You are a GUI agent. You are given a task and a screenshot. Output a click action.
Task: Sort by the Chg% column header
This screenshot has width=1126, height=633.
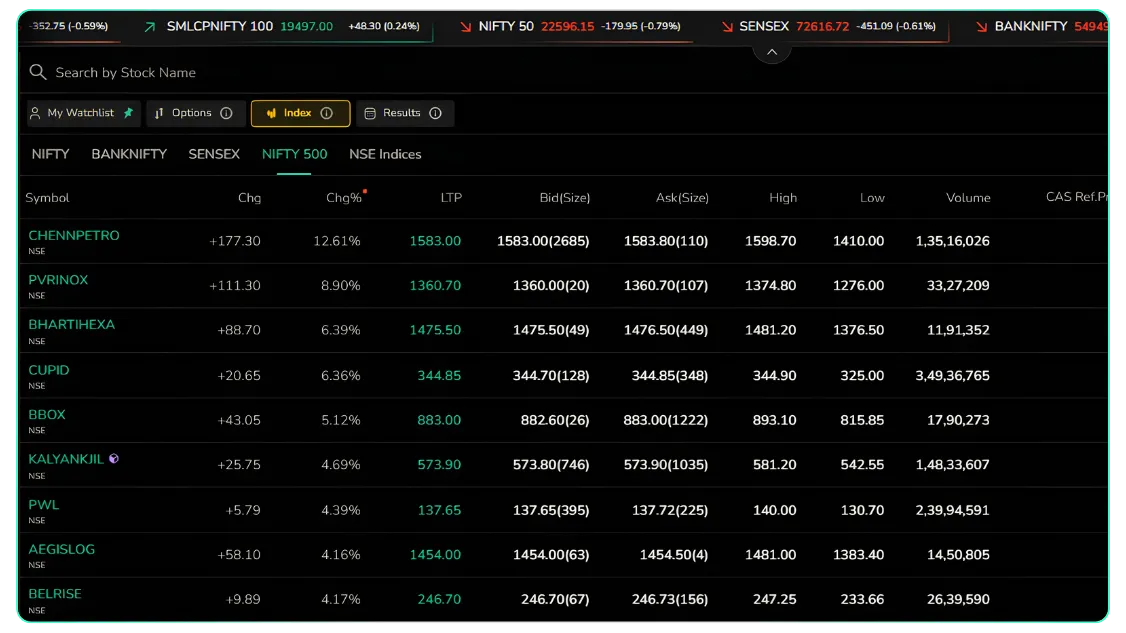pyautogui.click(x=344, y=198)
